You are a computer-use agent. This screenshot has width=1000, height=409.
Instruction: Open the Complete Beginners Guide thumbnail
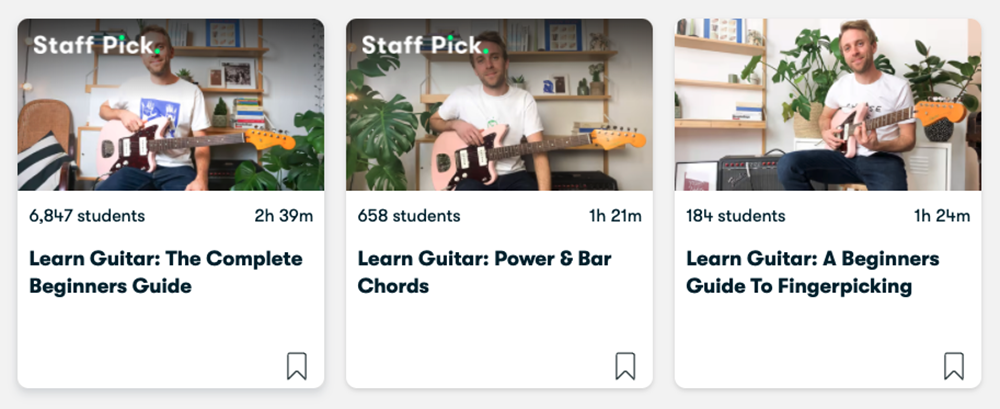point(171,104)
